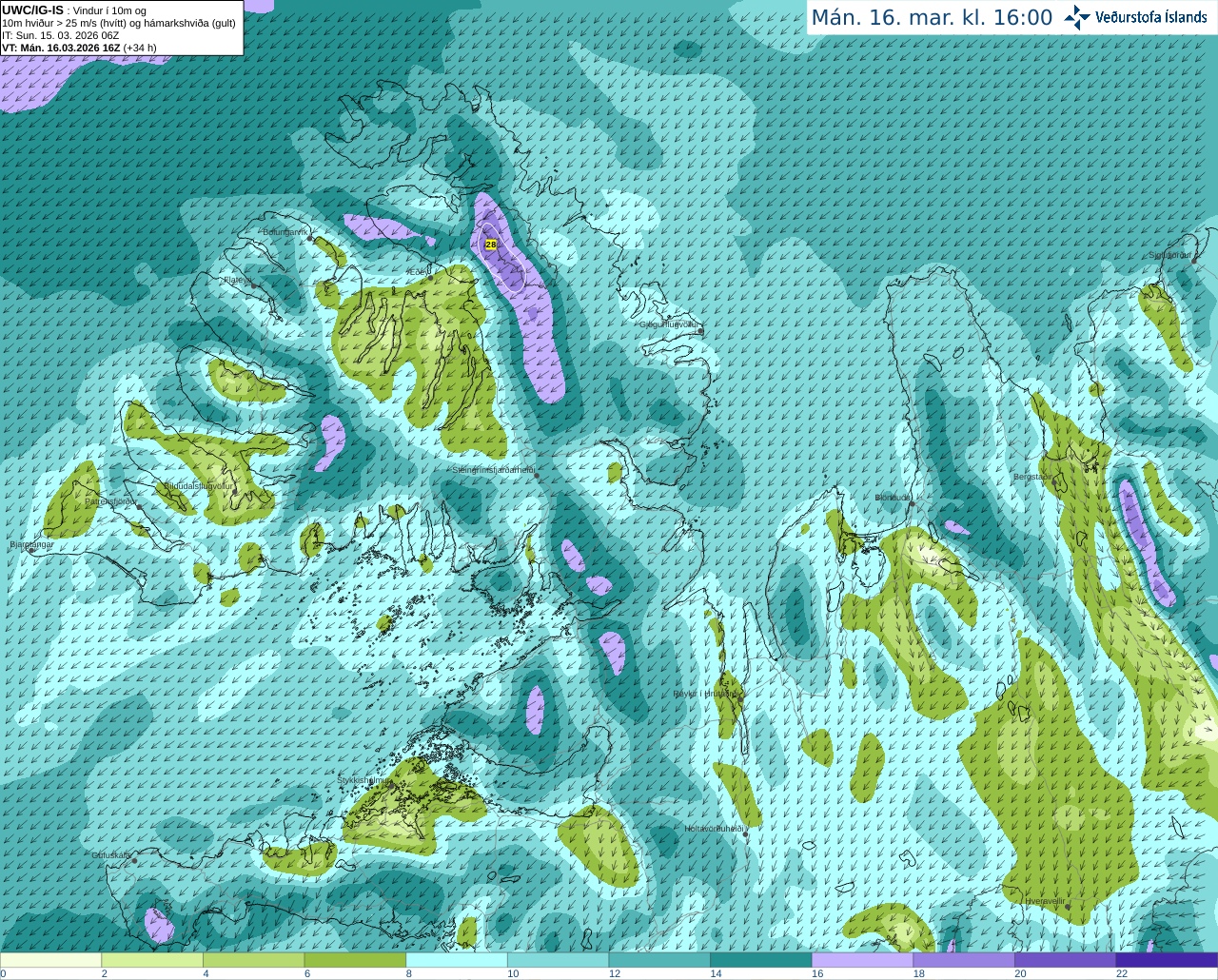Select the Bolungarvík station dot
The image size is (1218, 980).
click(311, 239)
